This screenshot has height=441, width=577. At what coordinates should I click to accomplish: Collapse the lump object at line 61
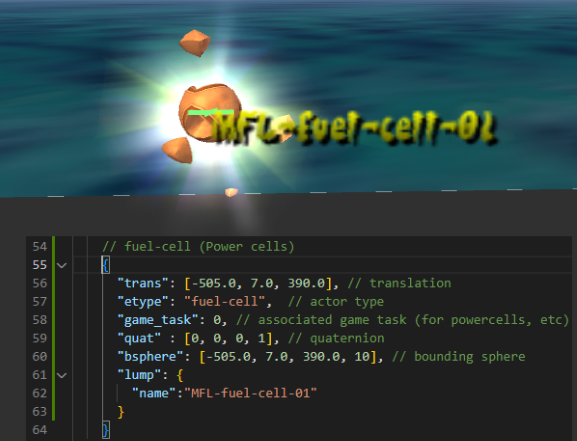pos(62,375)
